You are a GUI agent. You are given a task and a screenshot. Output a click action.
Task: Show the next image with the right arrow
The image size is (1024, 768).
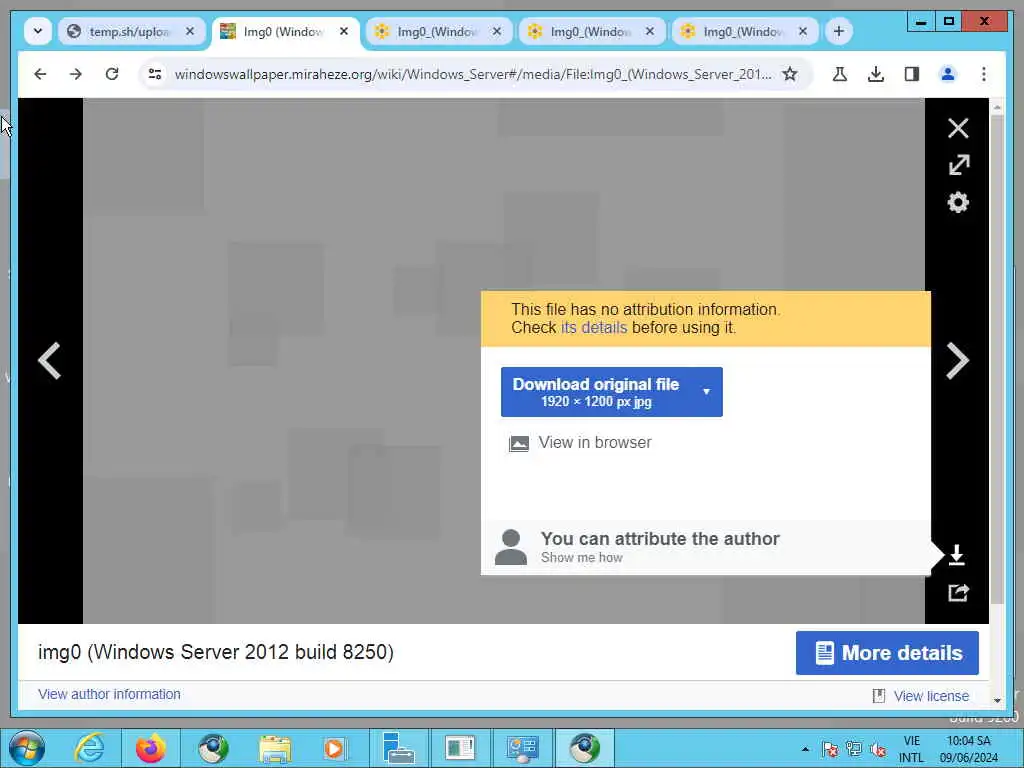(957, 360)
